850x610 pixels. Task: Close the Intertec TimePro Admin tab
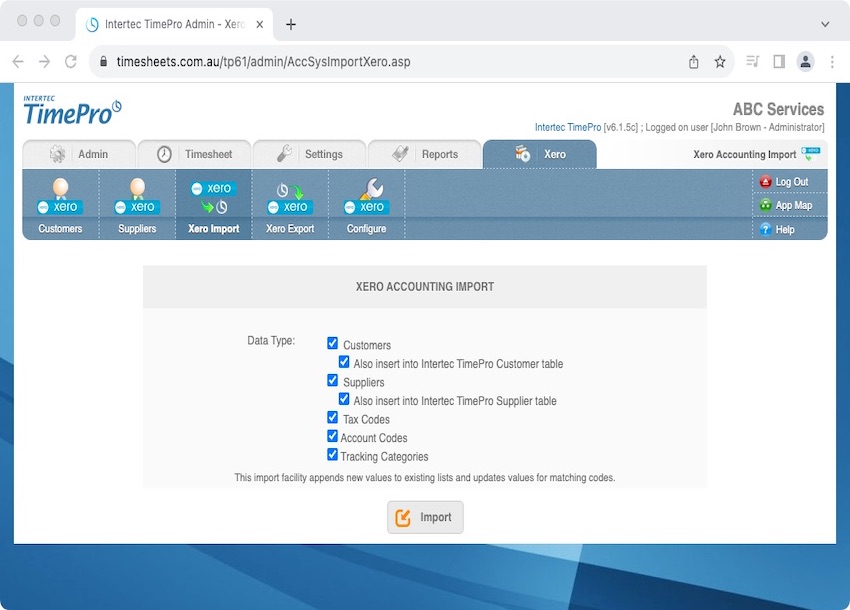tap(260, 24)
